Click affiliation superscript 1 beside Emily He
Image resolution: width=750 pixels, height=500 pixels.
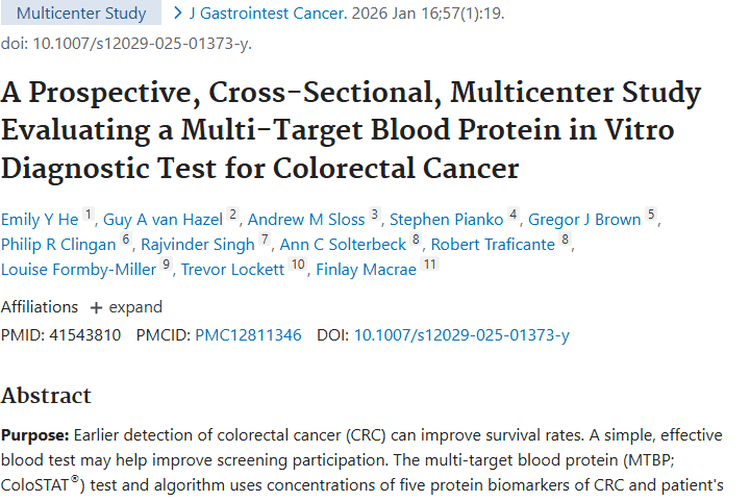88,215
